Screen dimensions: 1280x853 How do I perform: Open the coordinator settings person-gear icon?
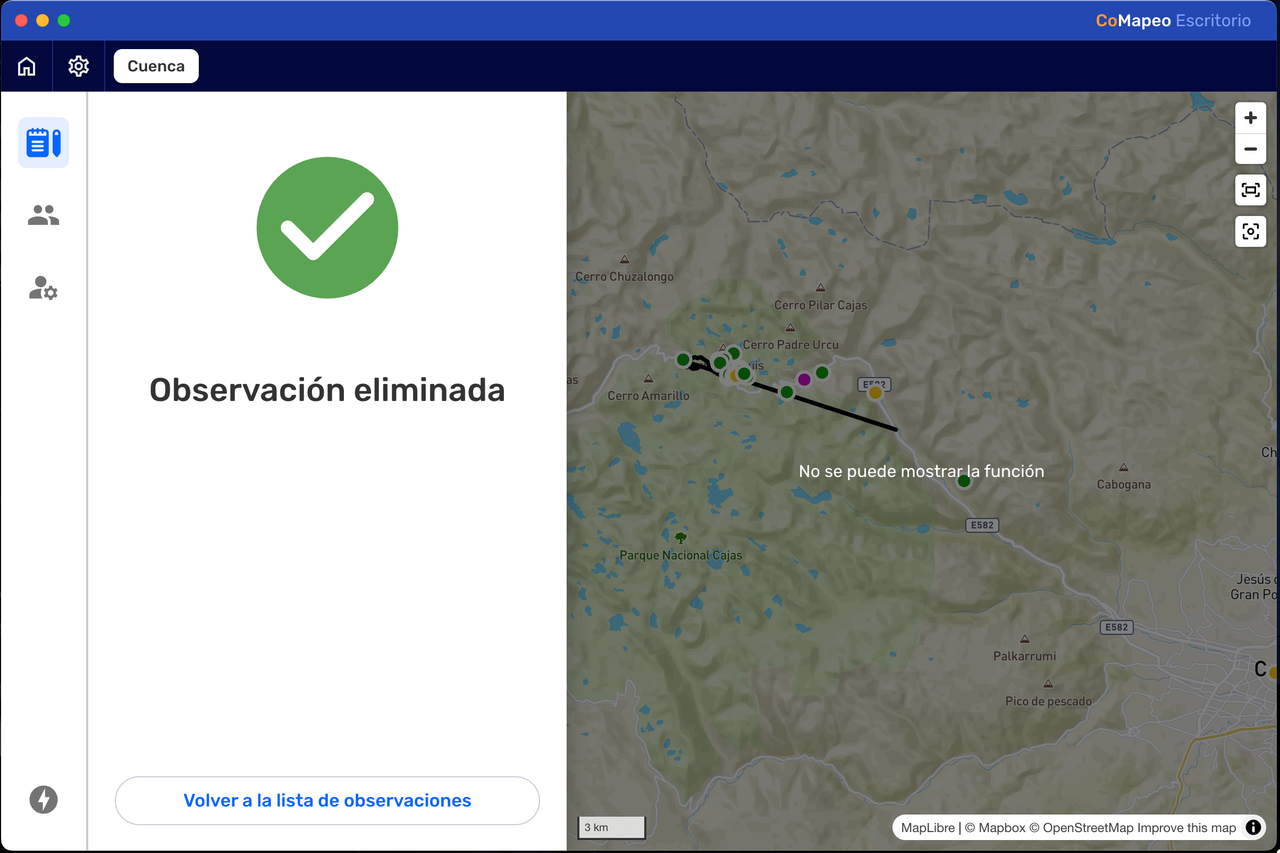pyautogui.click(x=44, y=289)
